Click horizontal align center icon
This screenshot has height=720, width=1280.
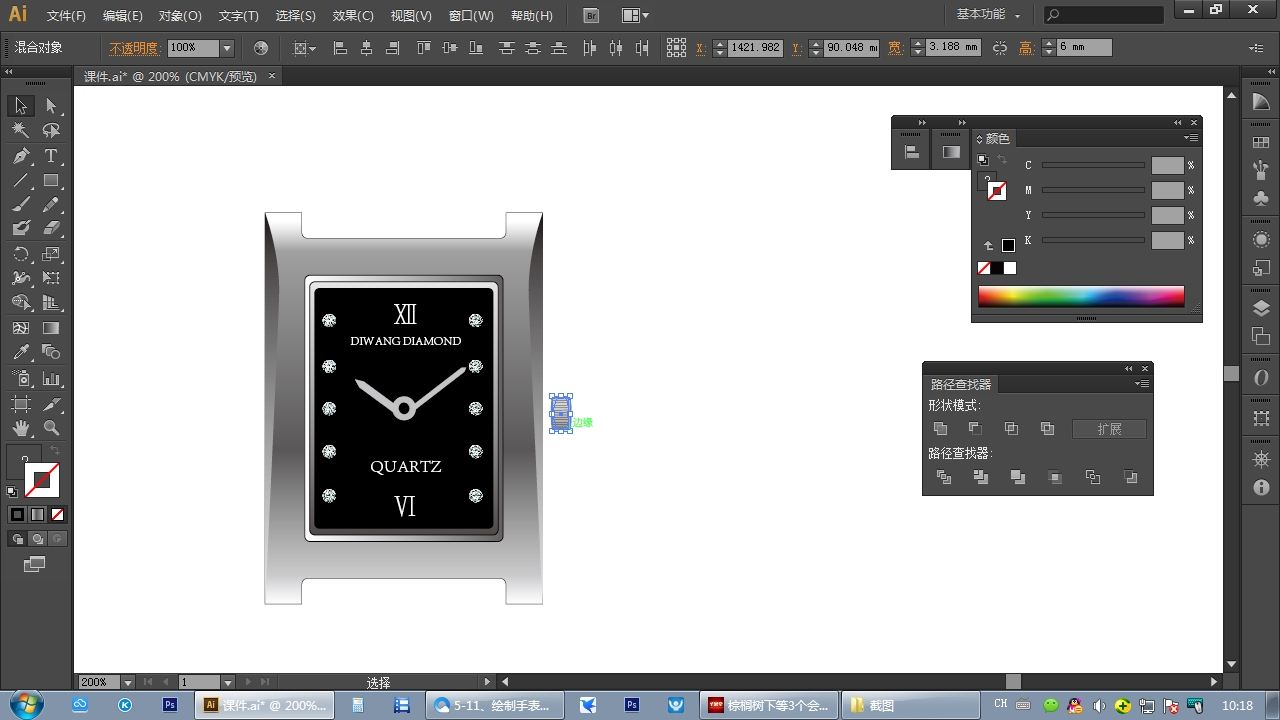366,48
